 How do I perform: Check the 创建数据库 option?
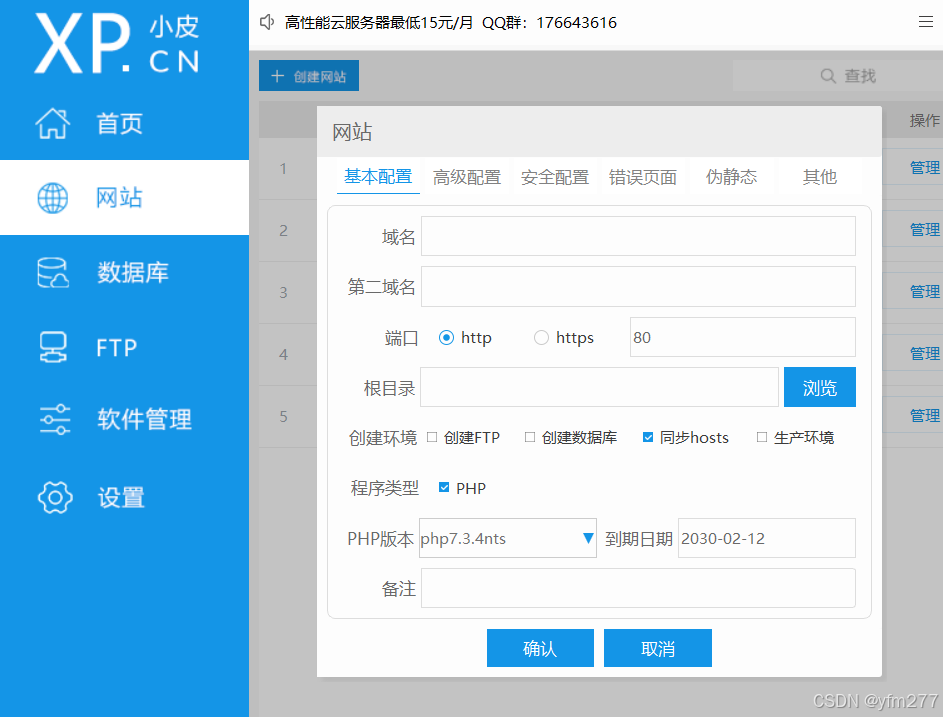530,437
